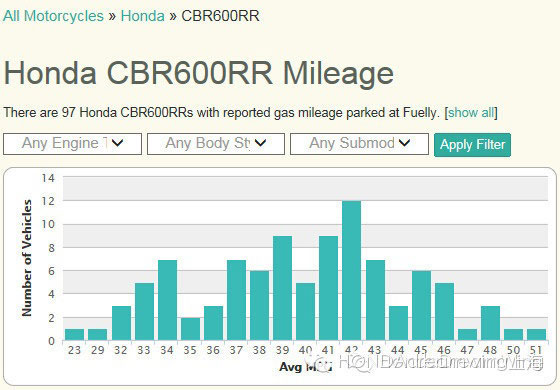Click the 23 MPG bar
Screen dimensions: 560x390
coord(75,334)
